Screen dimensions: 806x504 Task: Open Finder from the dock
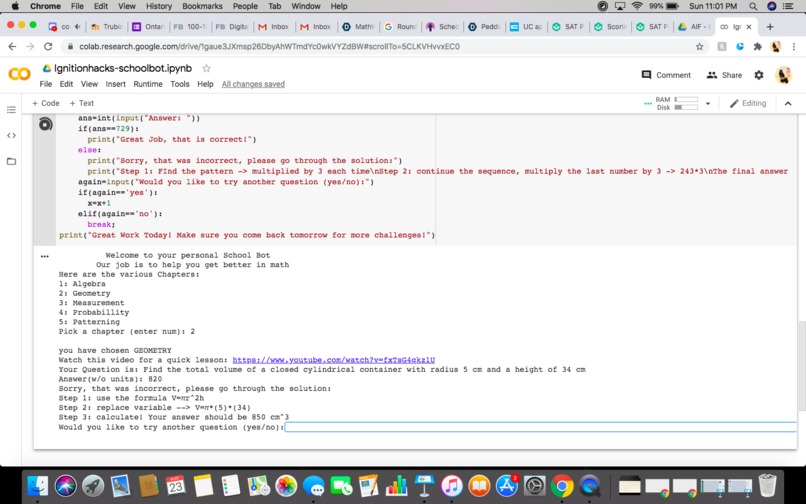(x=38, y=485)
